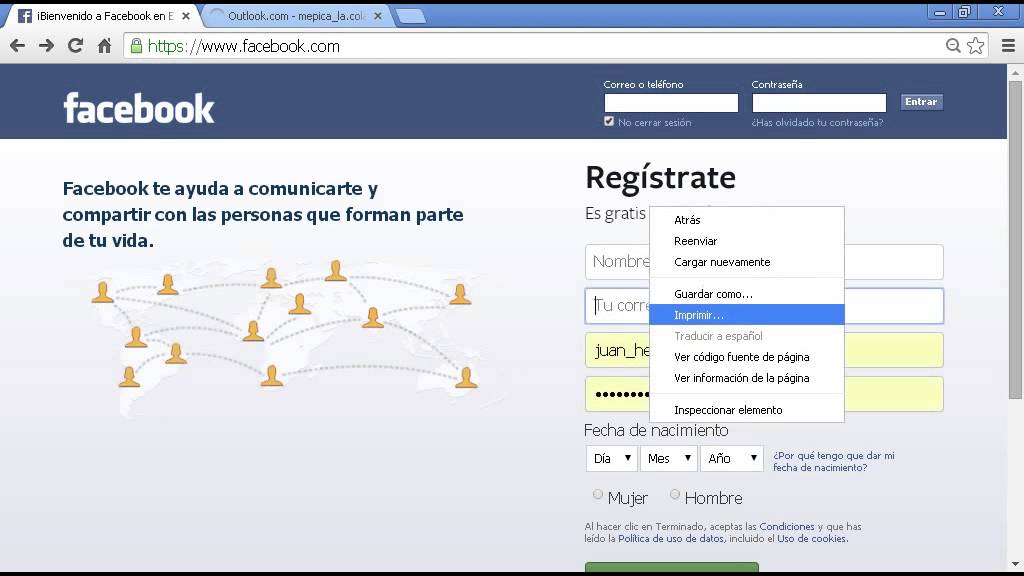Click the green sign-up button at the bottom

point(671,566)
